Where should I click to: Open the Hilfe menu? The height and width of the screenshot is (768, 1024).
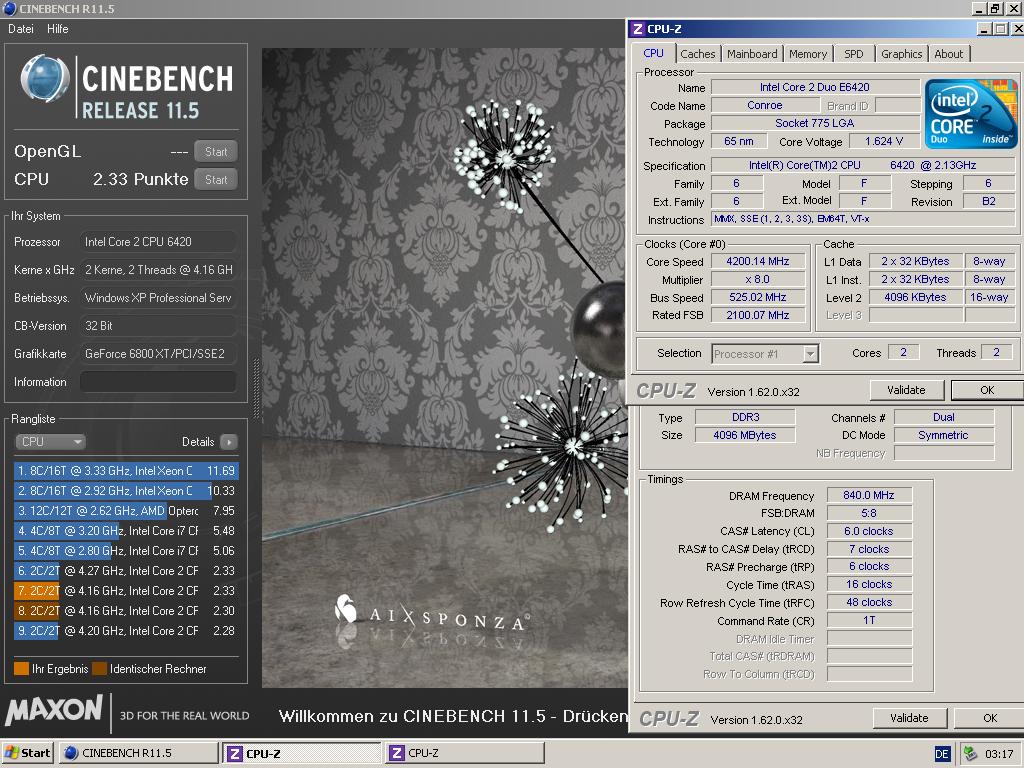tap(57, 29)
